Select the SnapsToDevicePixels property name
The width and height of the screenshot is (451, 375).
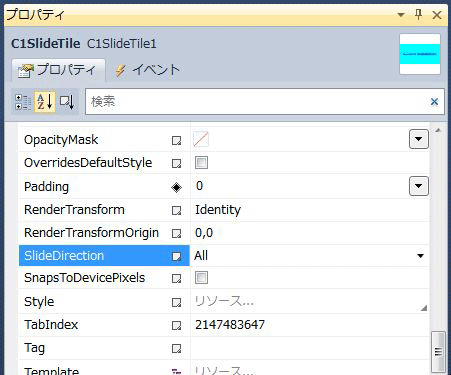85,278
